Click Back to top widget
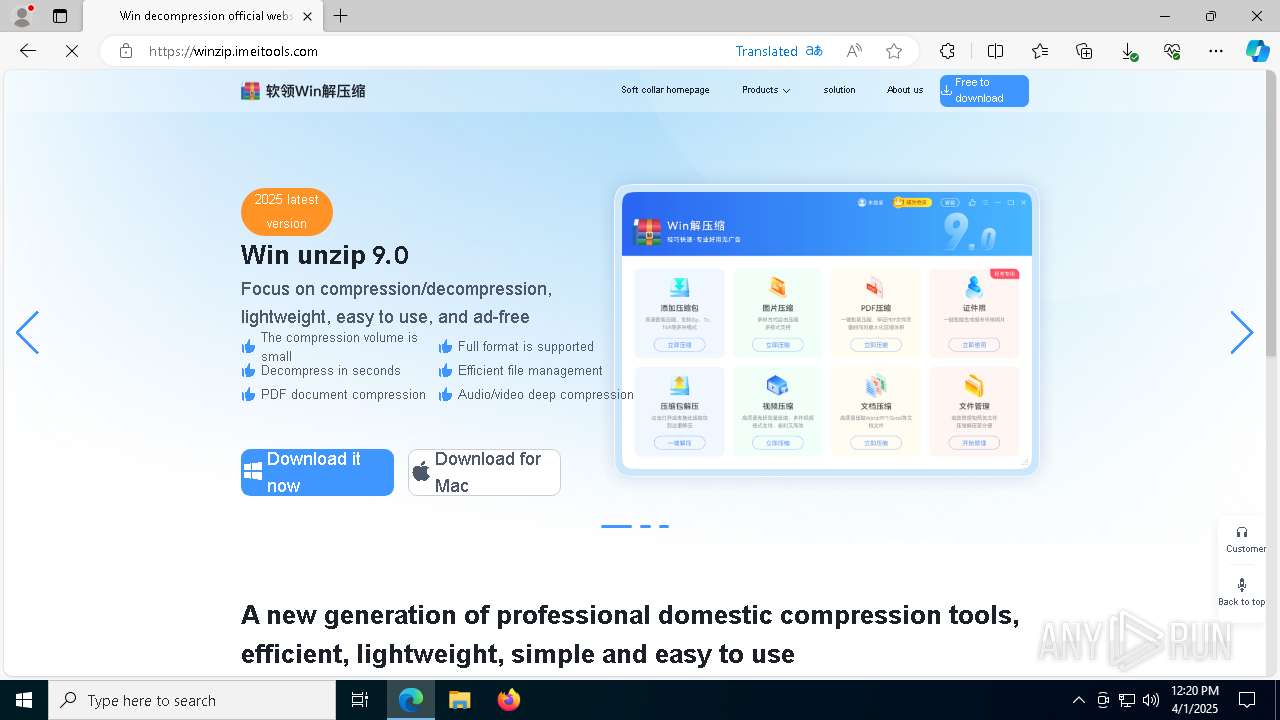The width and height of the screenshot is (1280, 720). click(x=1242, y=592)
